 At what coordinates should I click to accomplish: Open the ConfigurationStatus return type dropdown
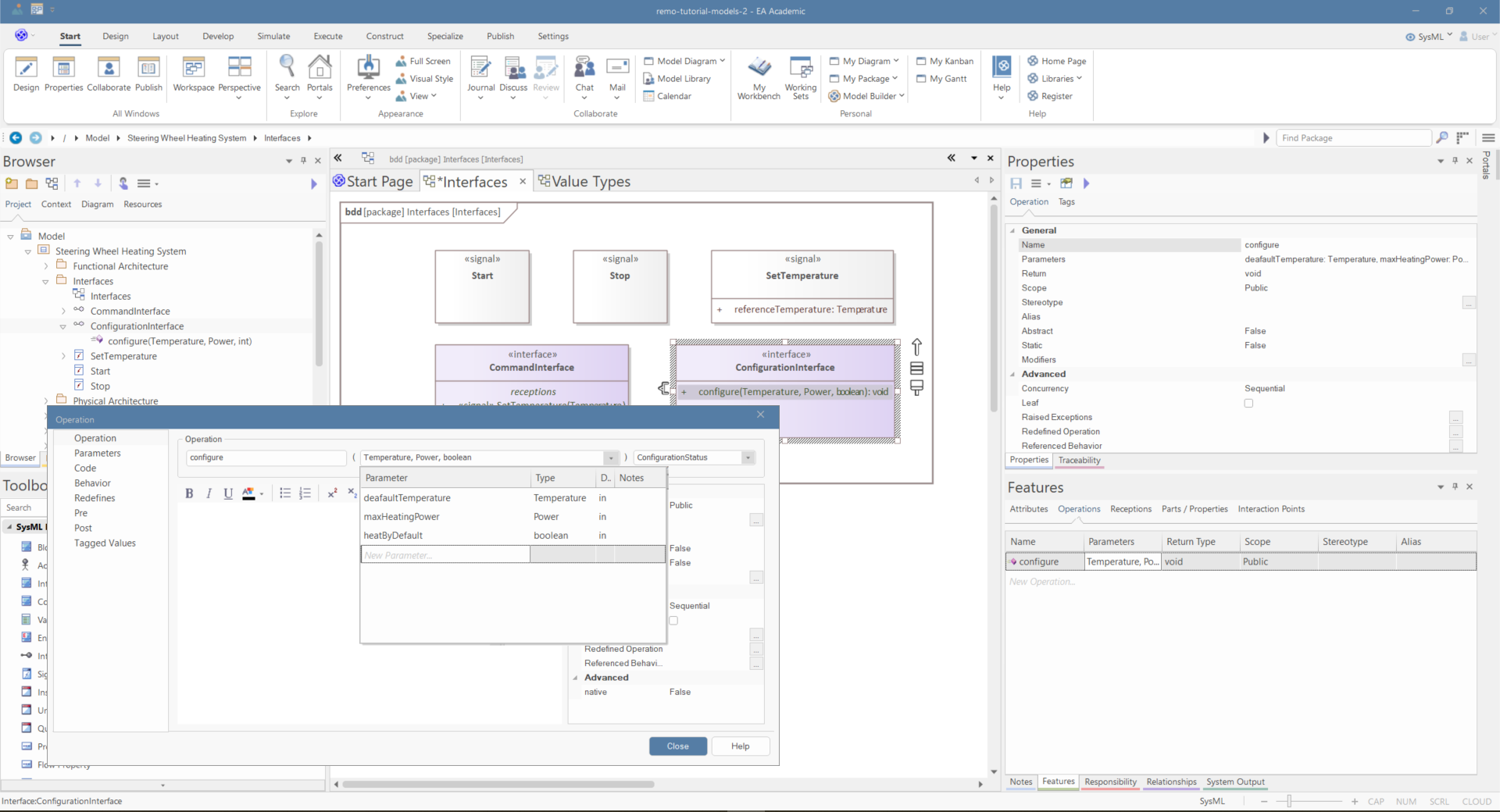748,458
